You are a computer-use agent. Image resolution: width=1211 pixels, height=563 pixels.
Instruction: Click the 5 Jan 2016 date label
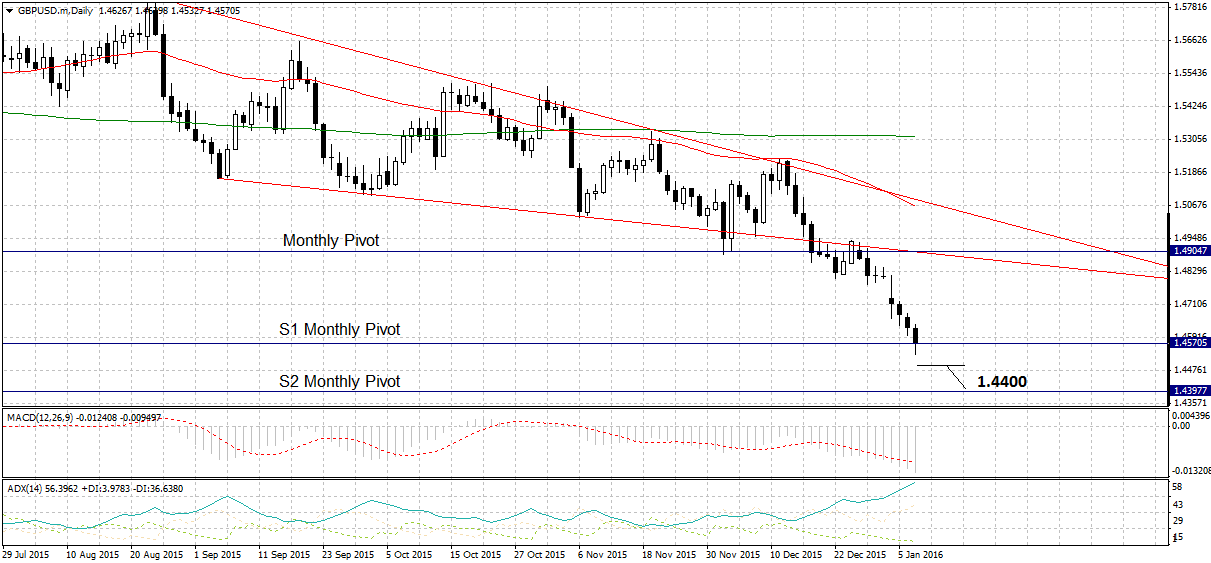920,553
